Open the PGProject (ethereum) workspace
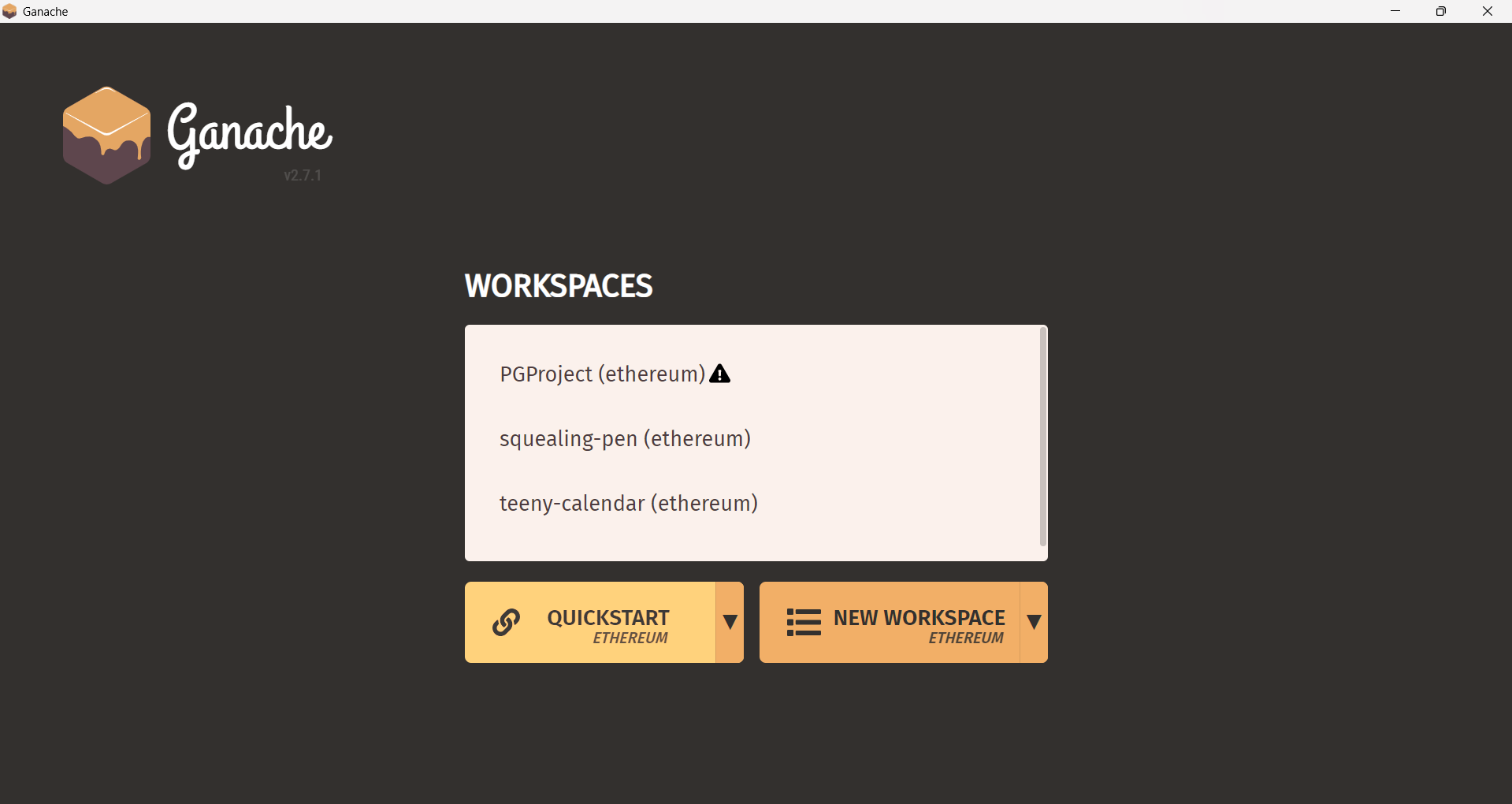This screenshot has height=804, width=1512. (602, 374)
